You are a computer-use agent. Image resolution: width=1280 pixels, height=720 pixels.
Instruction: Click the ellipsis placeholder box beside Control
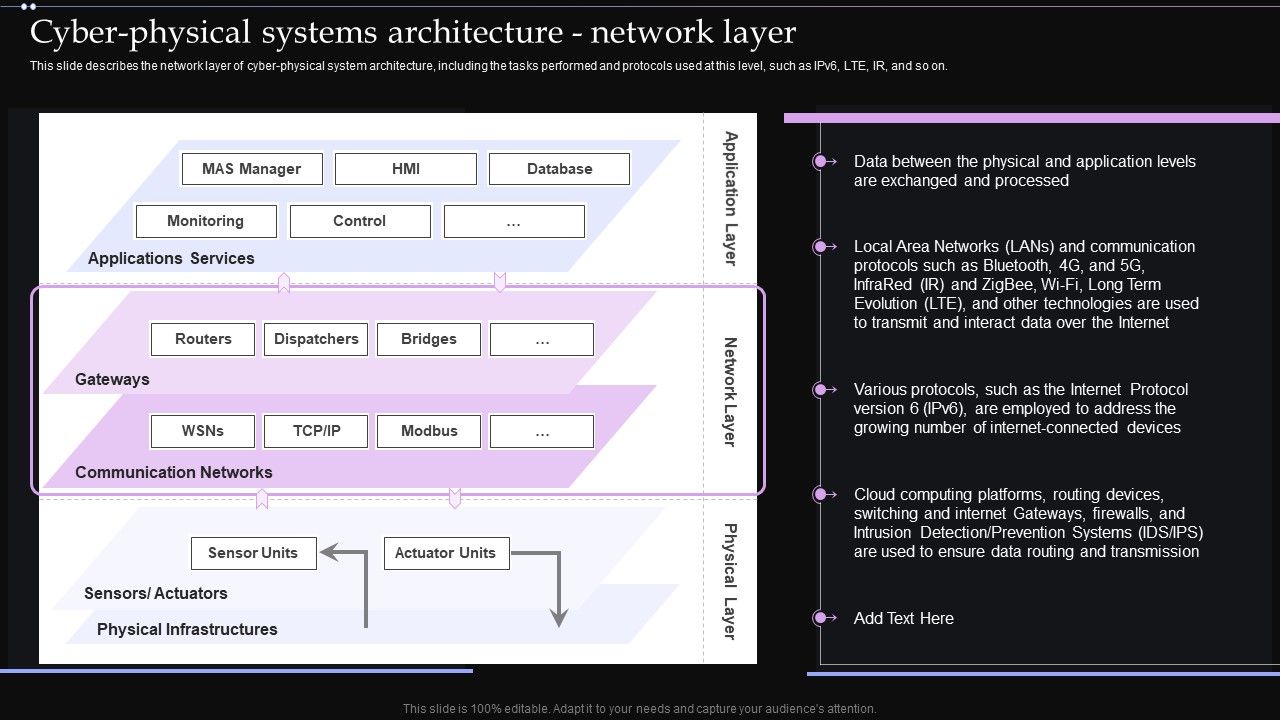pos(514,221)
